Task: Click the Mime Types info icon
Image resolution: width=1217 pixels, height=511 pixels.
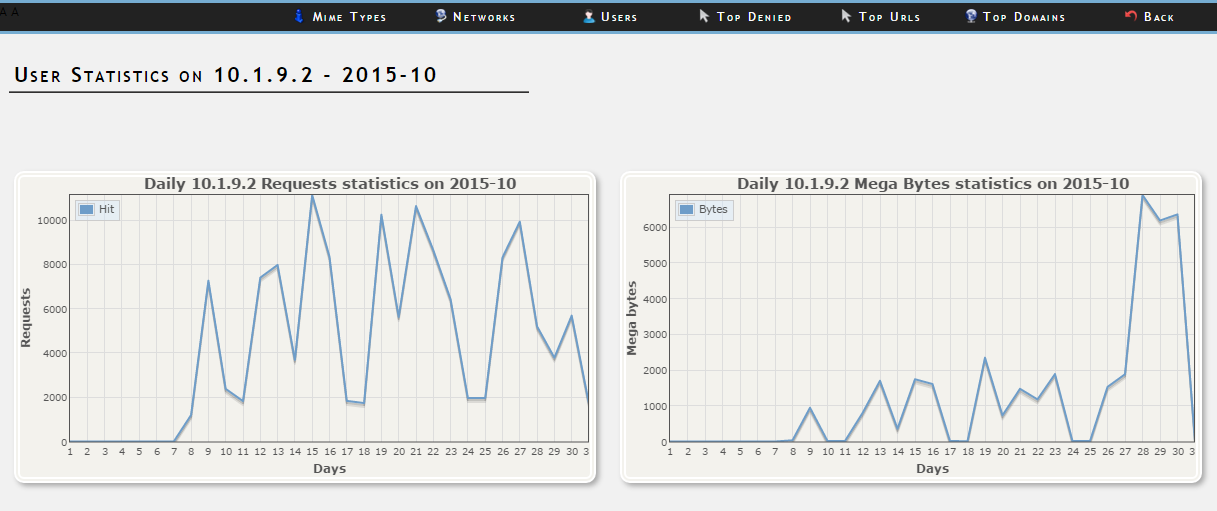Action: [299, 16]
